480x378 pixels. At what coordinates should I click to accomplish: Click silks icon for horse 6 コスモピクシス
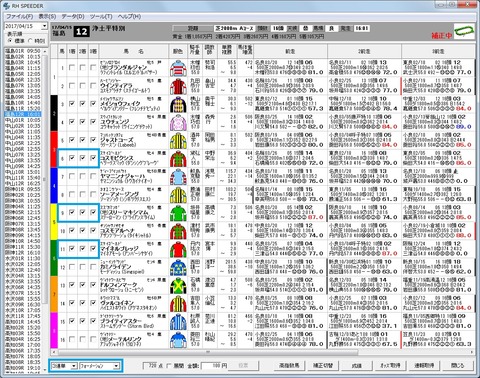178,159
